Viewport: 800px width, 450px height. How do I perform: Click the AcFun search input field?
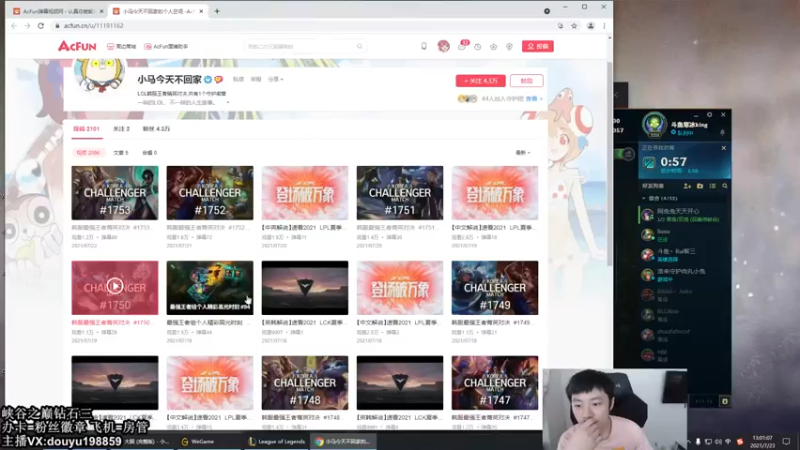(x=300, y=46)
